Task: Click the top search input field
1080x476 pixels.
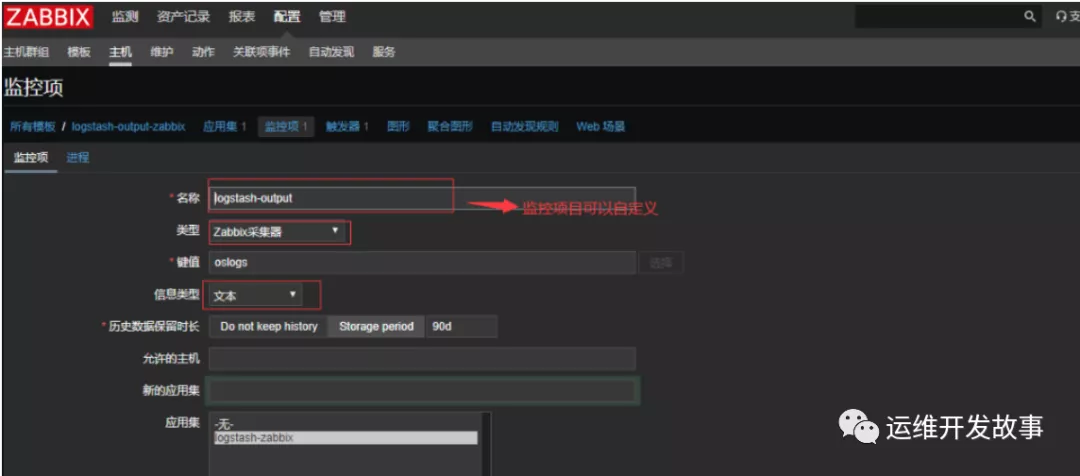Action: click(938, 17)
